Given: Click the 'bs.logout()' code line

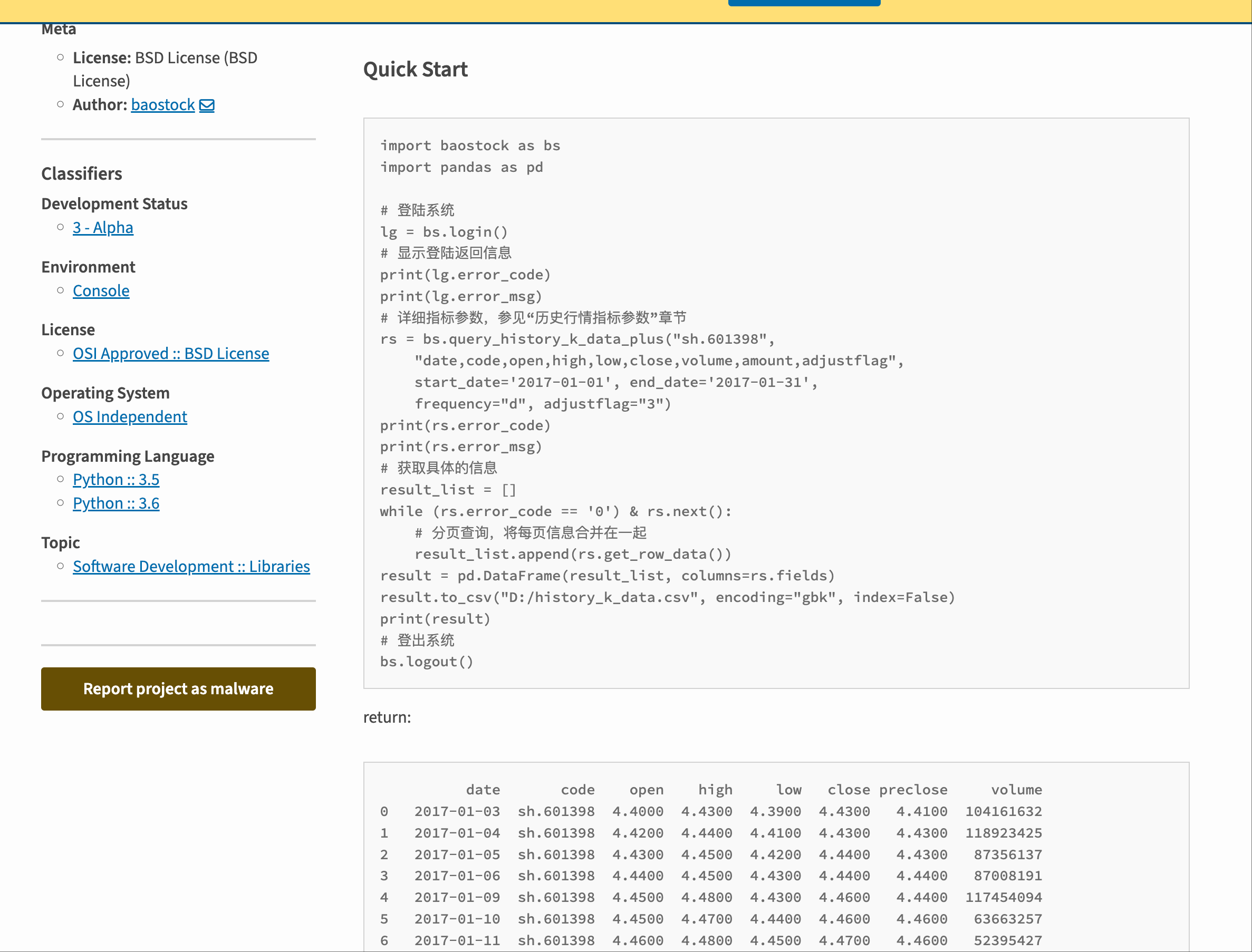Looking at the screenshot, I should point(427,662).
